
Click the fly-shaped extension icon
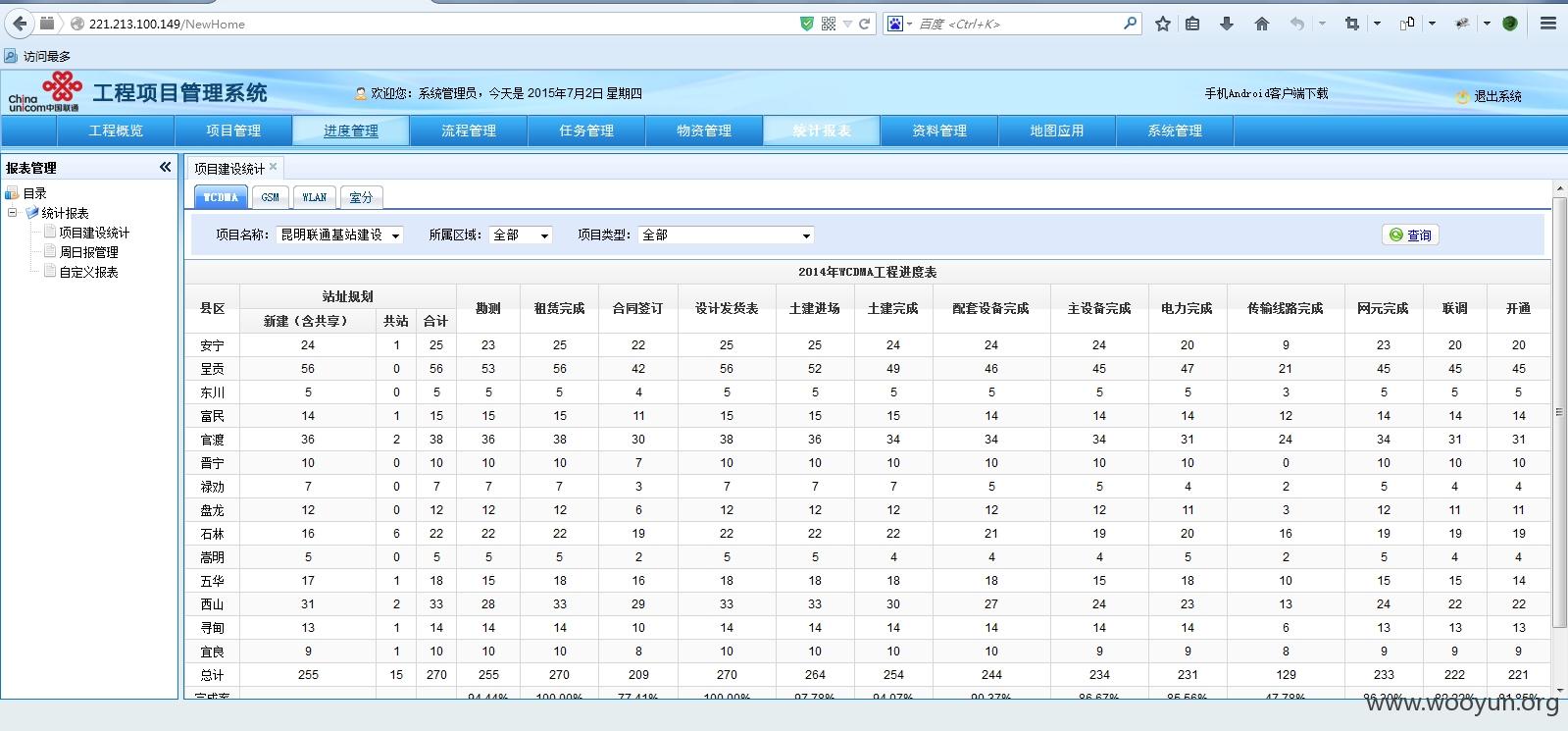click(x=1462, y=24)
